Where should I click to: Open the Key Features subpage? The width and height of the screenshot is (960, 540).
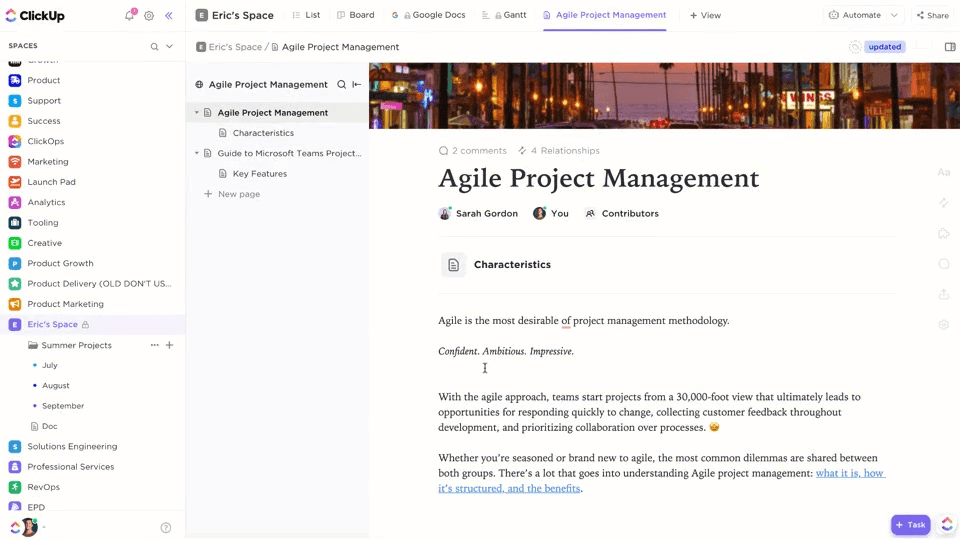pos(260,174)
